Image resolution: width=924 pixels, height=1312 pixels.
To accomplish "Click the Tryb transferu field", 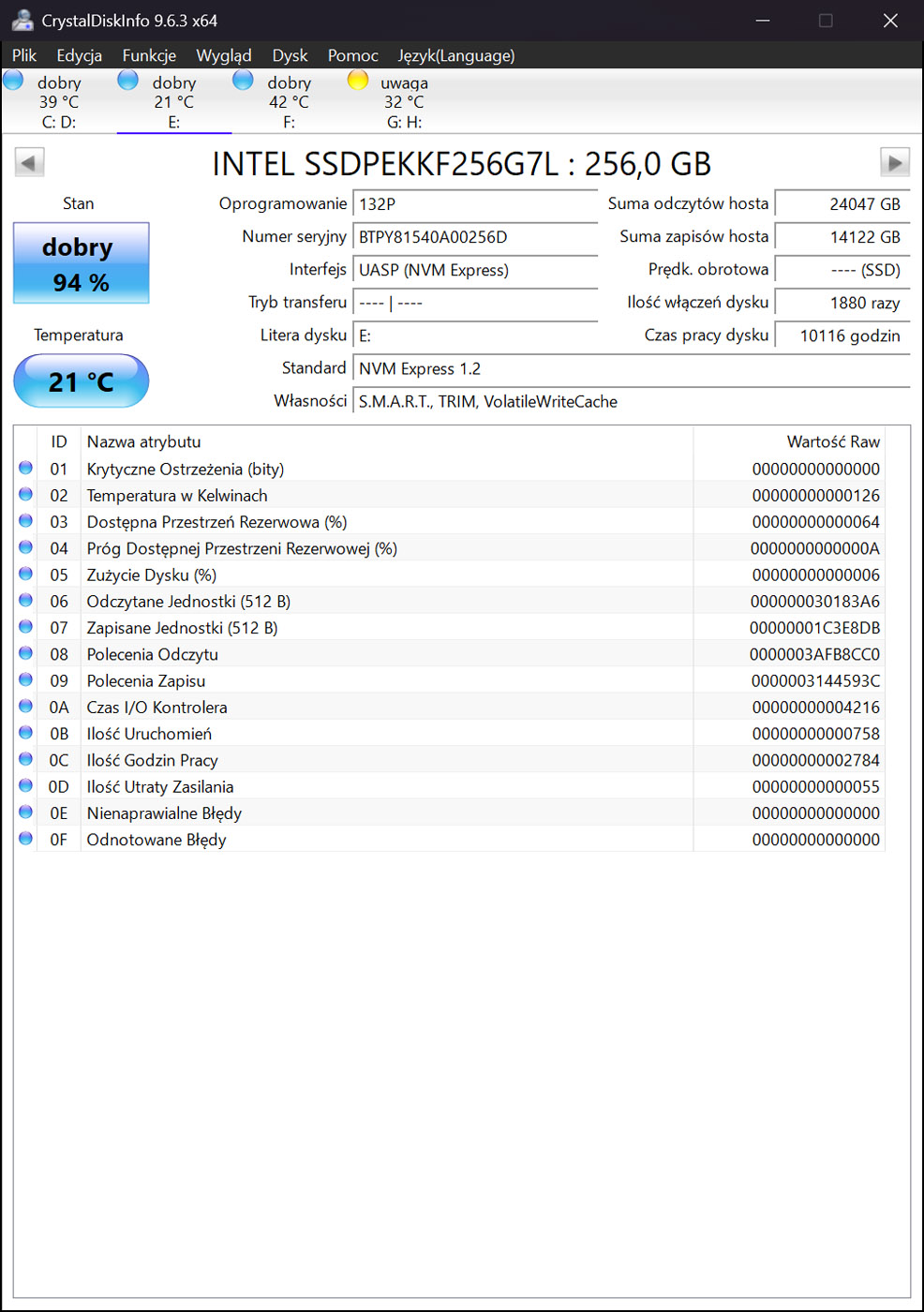I will (x=475, y=303).
